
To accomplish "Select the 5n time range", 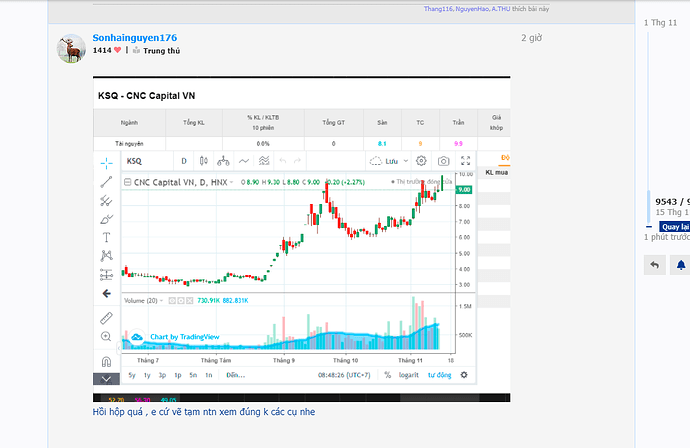I will (193, 375).
